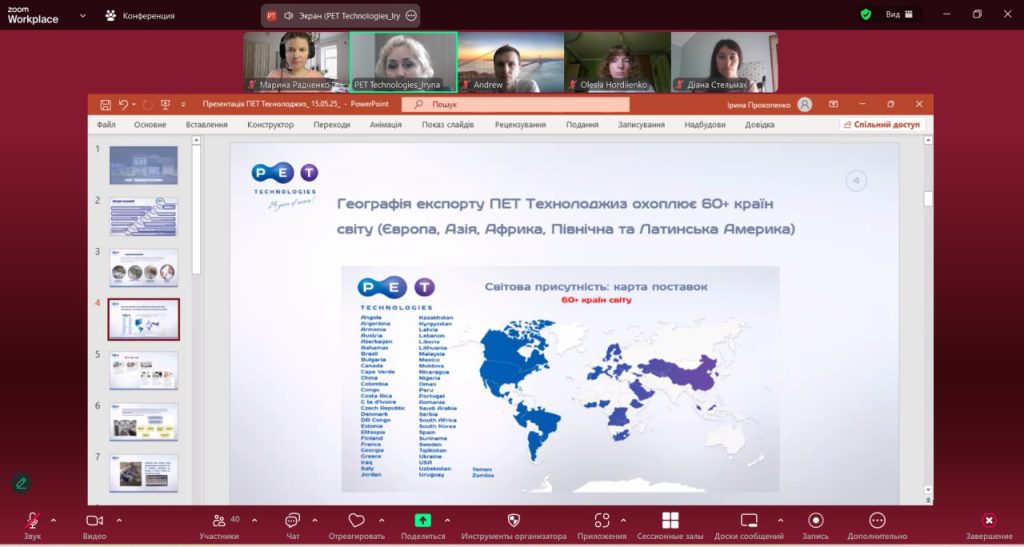Screen dimensions: 1024x547
Task: Open the Показ слайдів ribbon tab
Action: pyautogui.click(x=448, y=125)
